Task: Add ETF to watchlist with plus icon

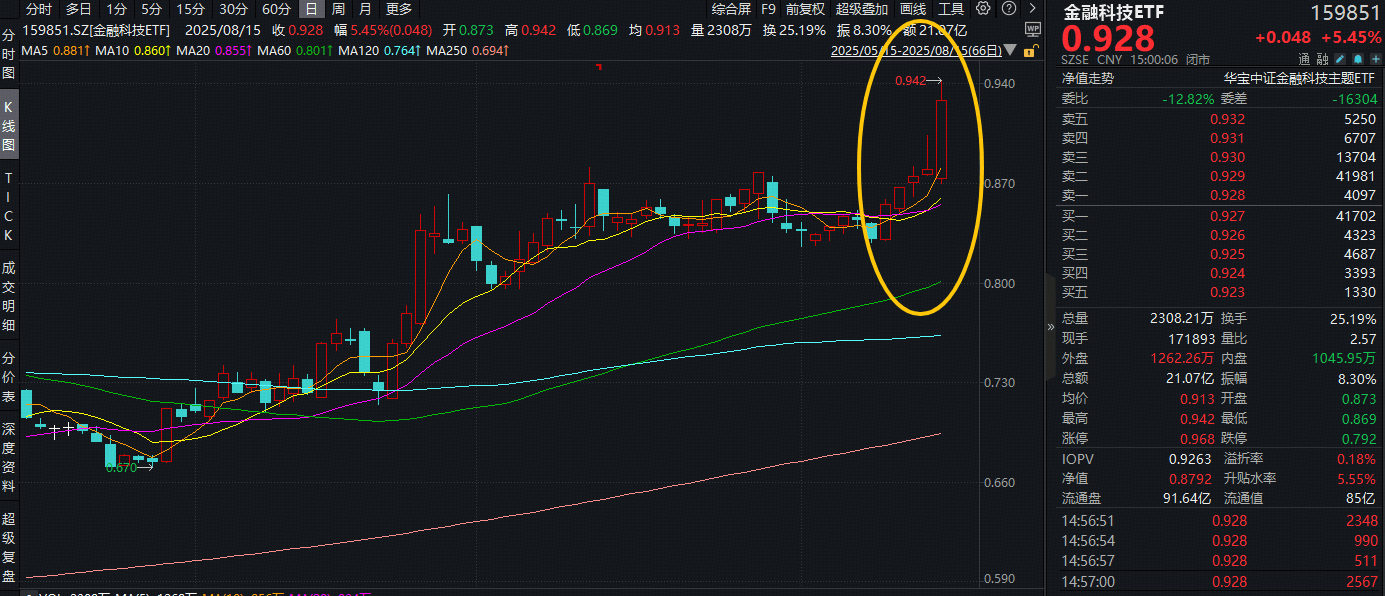Action: [x=1376, y=59]
